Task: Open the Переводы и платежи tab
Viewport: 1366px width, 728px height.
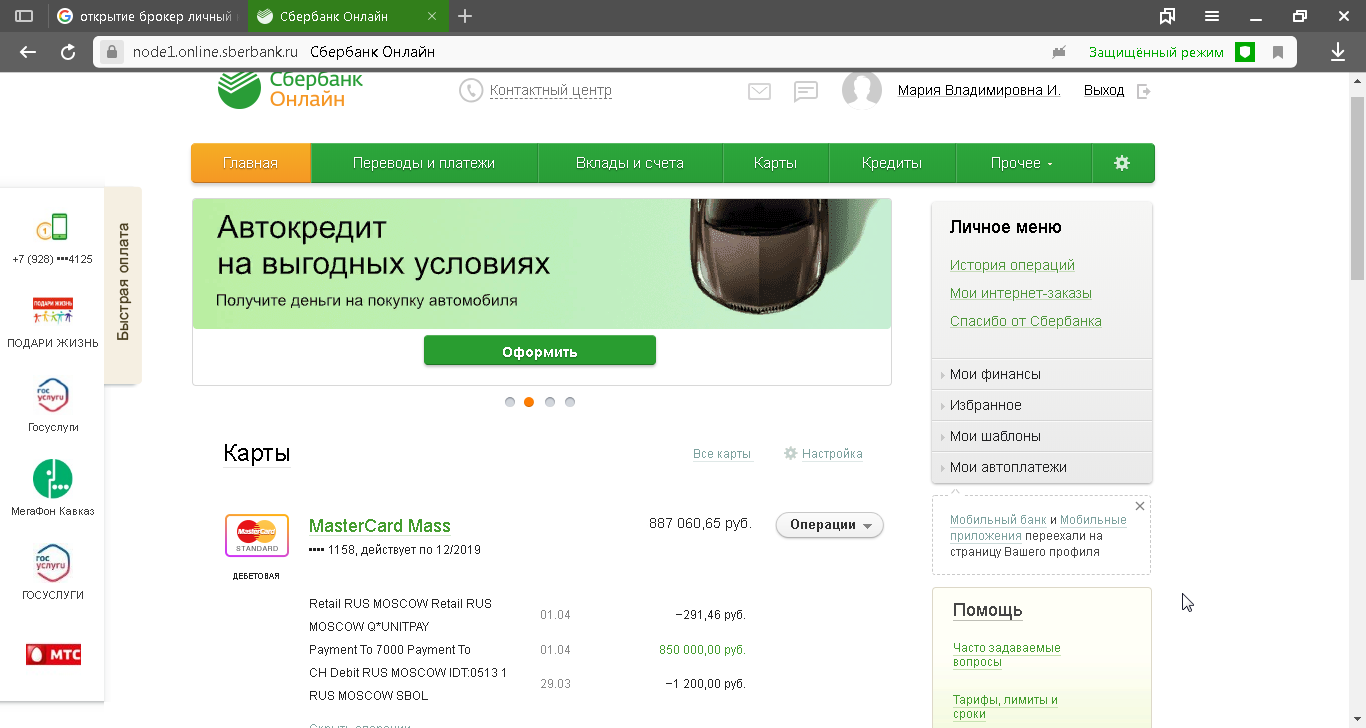Action: click(424, 163)
